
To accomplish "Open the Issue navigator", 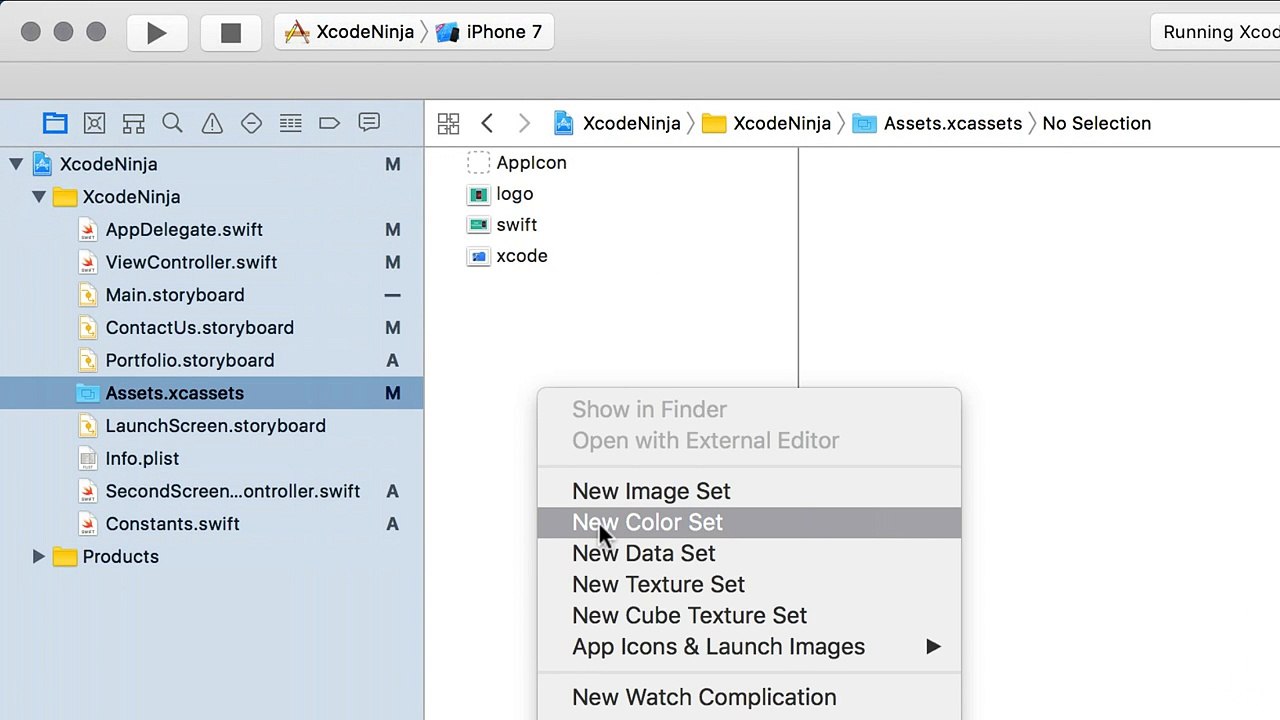I will click(212, 123).
